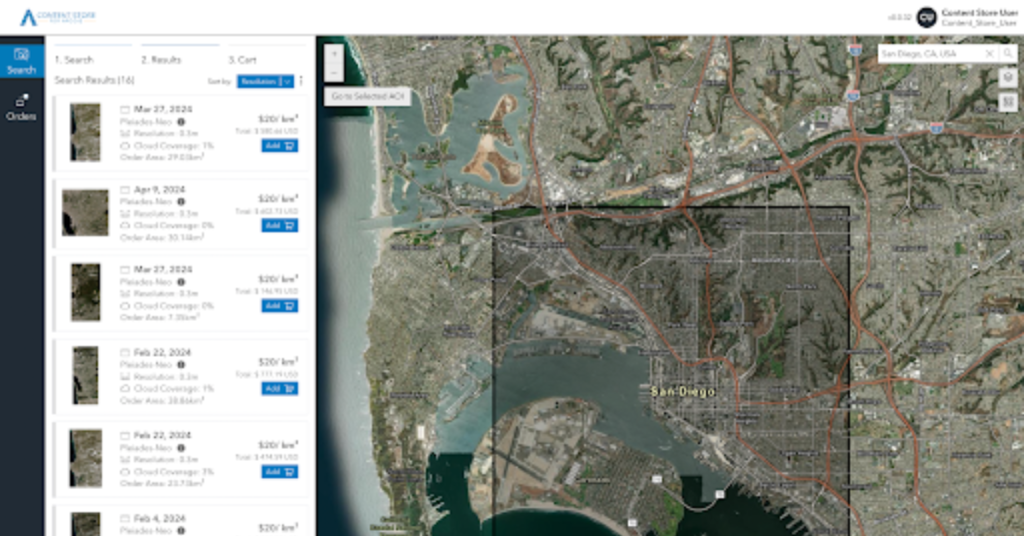Click the Go to Selected AOI button
Image resolution: width=1024 pixels, height=536 pixels.
click(369, 95)
